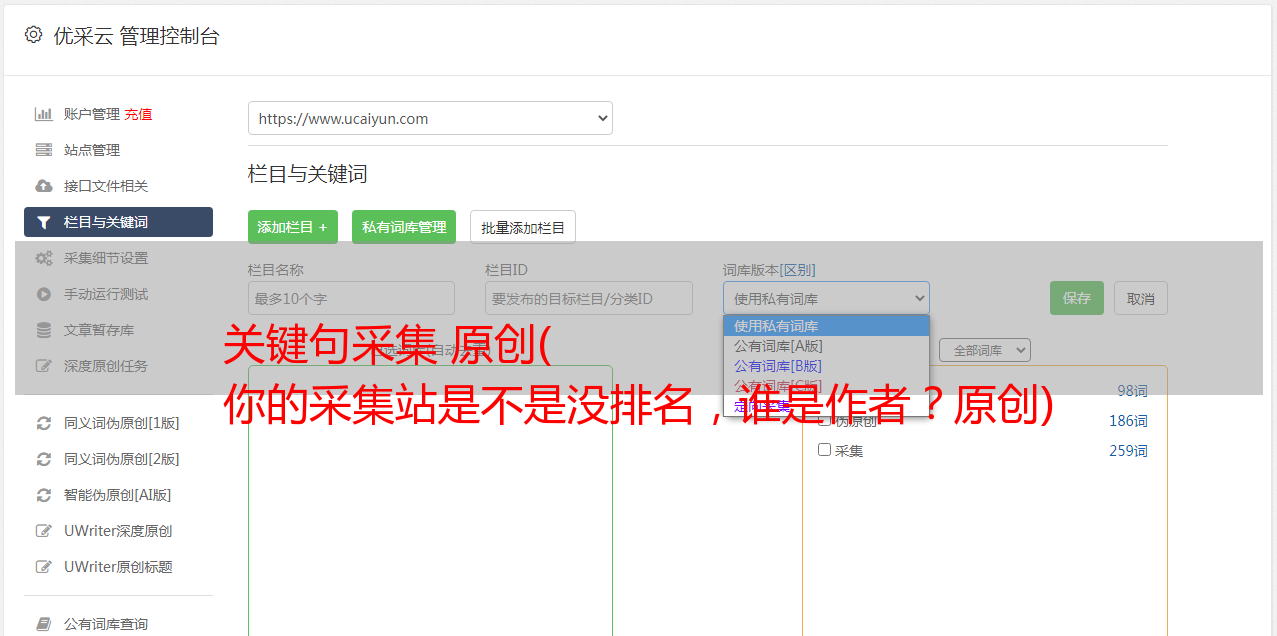
Task: Select 使用私有词库 in the dropdown list
Action: [x=826, y=326]
